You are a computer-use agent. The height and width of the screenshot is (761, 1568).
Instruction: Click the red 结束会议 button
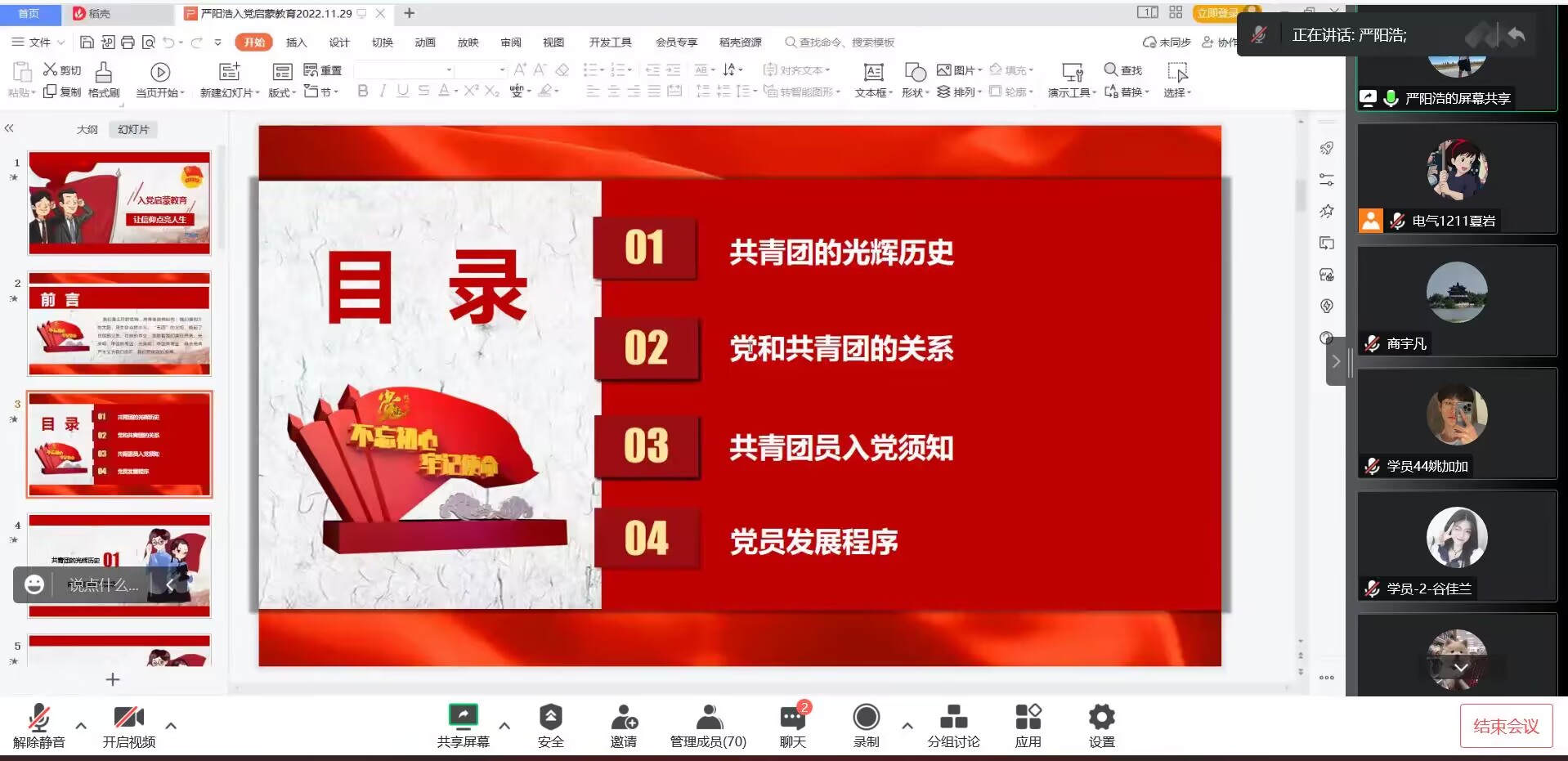click(x=1506, y=726)
